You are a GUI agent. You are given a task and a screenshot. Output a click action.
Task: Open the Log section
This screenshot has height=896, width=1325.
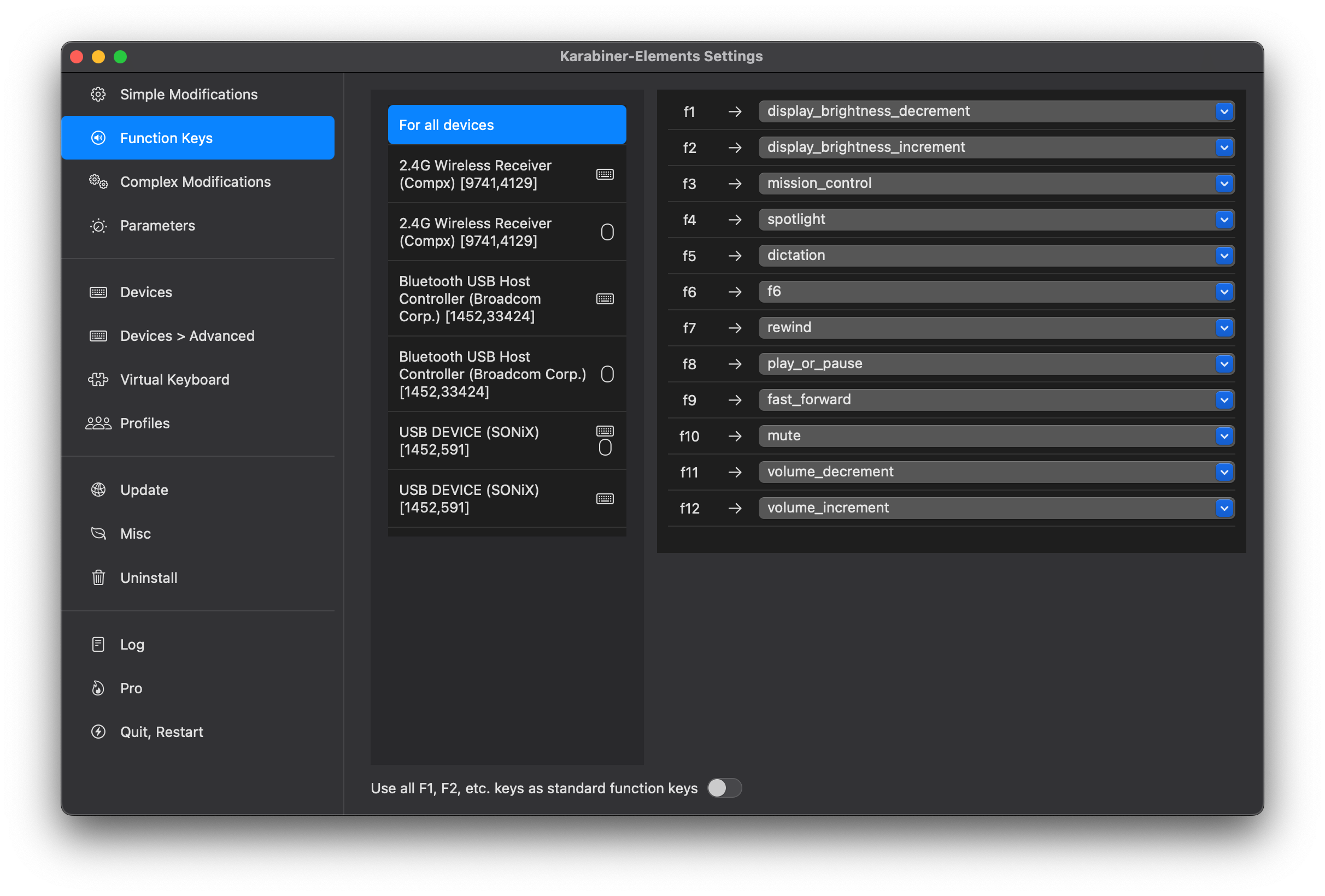[132, 645]
